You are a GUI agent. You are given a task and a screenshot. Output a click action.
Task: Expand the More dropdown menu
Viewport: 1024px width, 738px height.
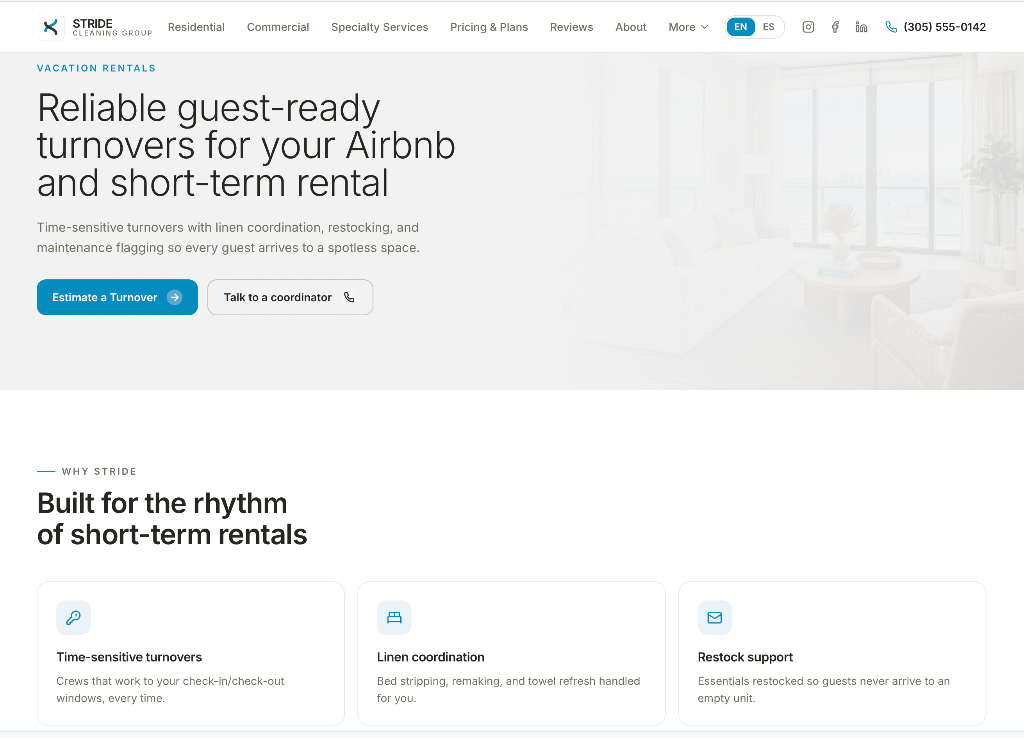click(x=688, y=27)
